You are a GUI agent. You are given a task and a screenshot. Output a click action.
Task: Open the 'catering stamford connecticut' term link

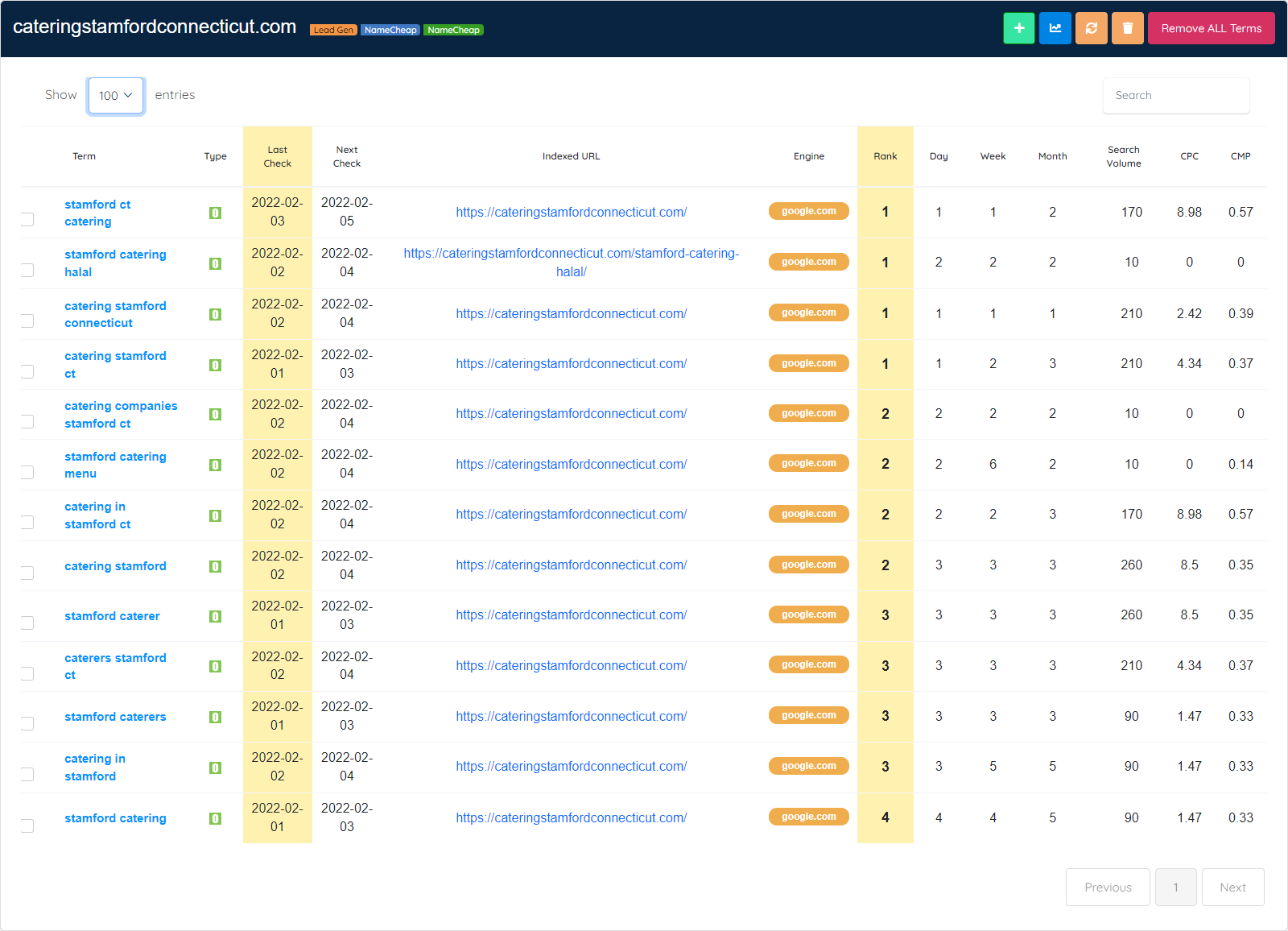tap(115, 314)
